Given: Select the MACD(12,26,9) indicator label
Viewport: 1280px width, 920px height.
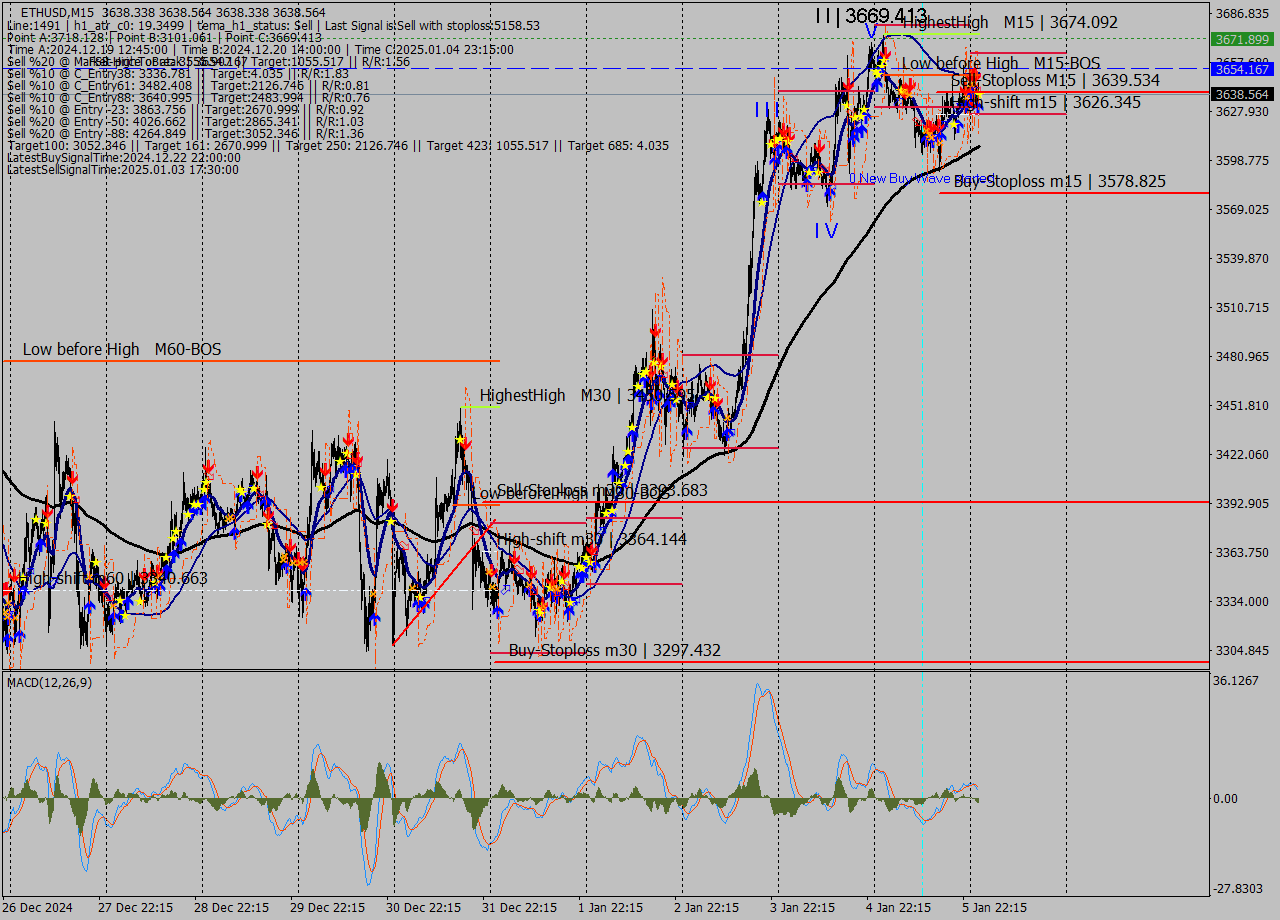Looking at the screenshot, I should [x=50, y=682].
